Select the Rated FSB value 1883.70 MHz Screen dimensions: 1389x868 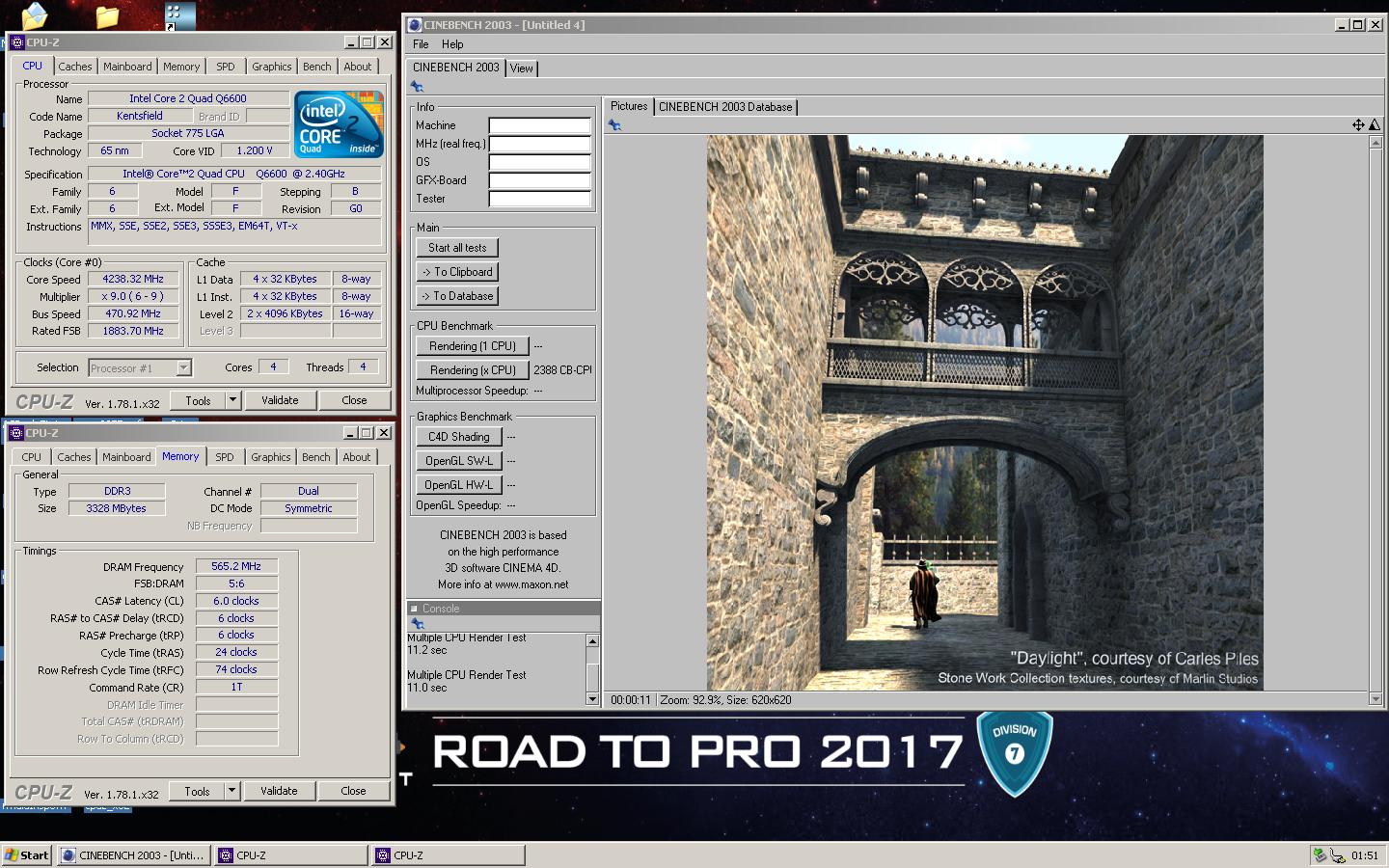133,332
